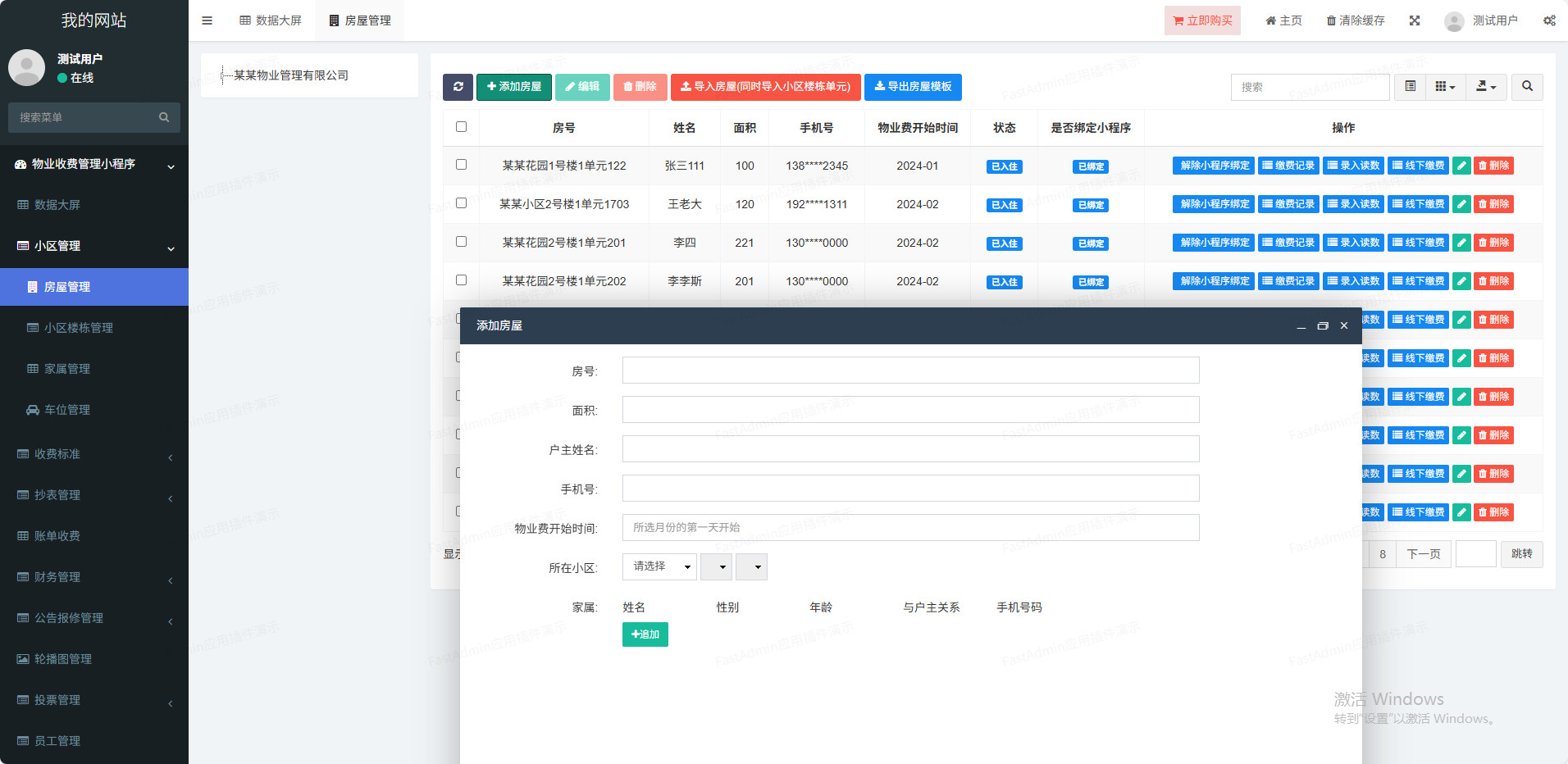Toggle the sidebar with the hamburger icon
Image resolution: width=1568 pixels, height=764 pixels.
tap(207, 20)
